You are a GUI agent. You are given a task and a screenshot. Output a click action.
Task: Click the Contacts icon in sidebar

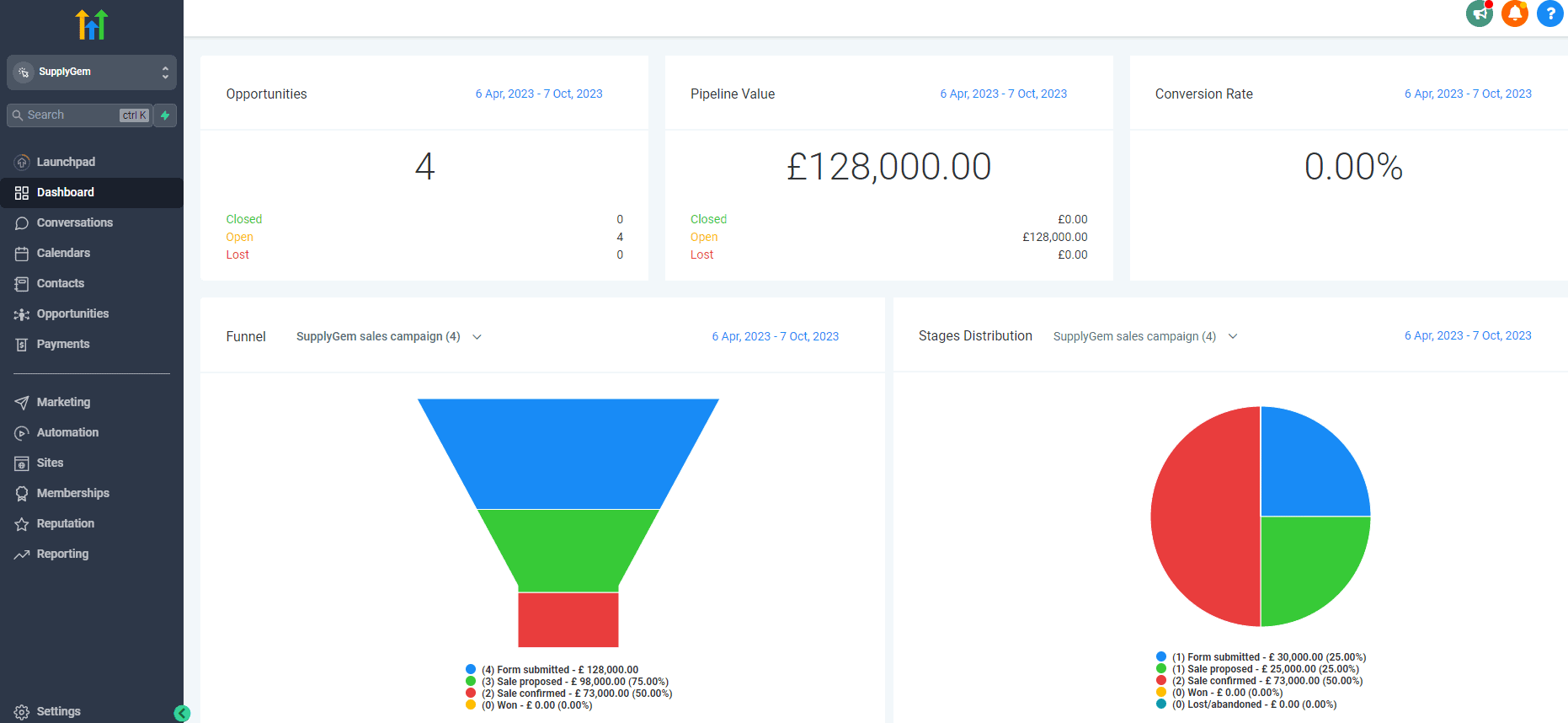[x=22, y=284]
